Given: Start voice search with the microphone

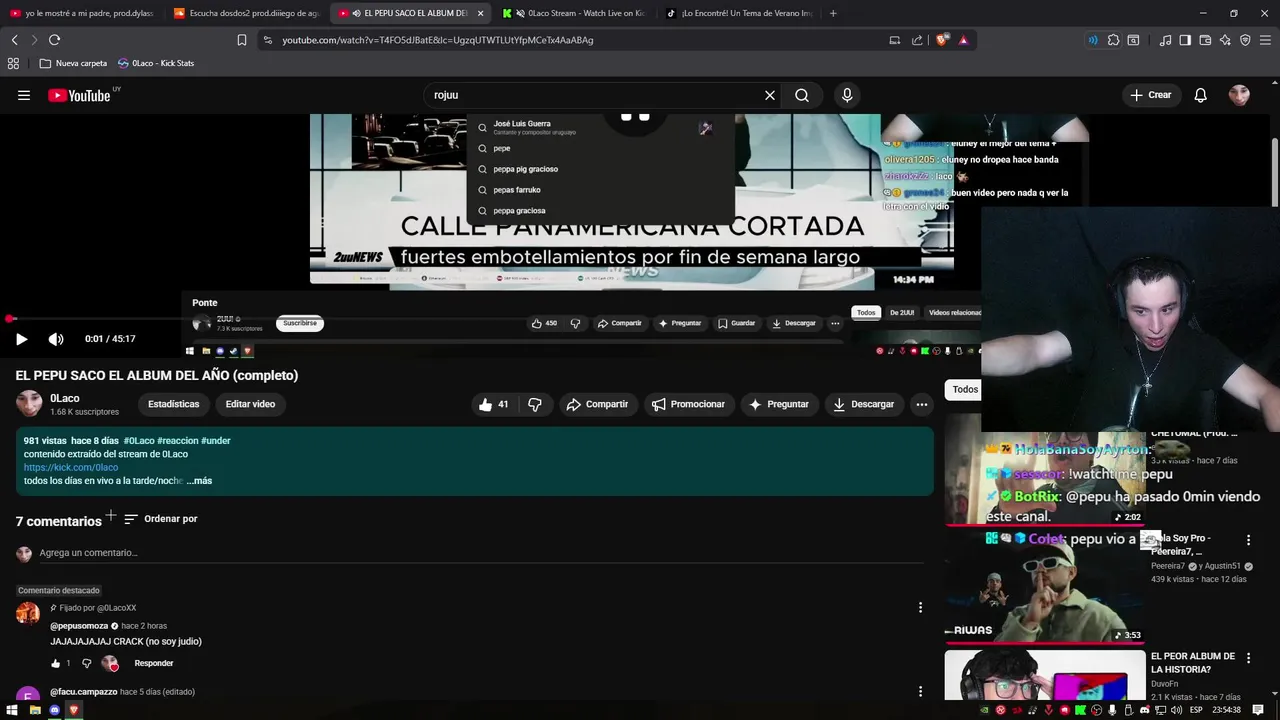Looking at the screenshot, I should pos(847,95).
